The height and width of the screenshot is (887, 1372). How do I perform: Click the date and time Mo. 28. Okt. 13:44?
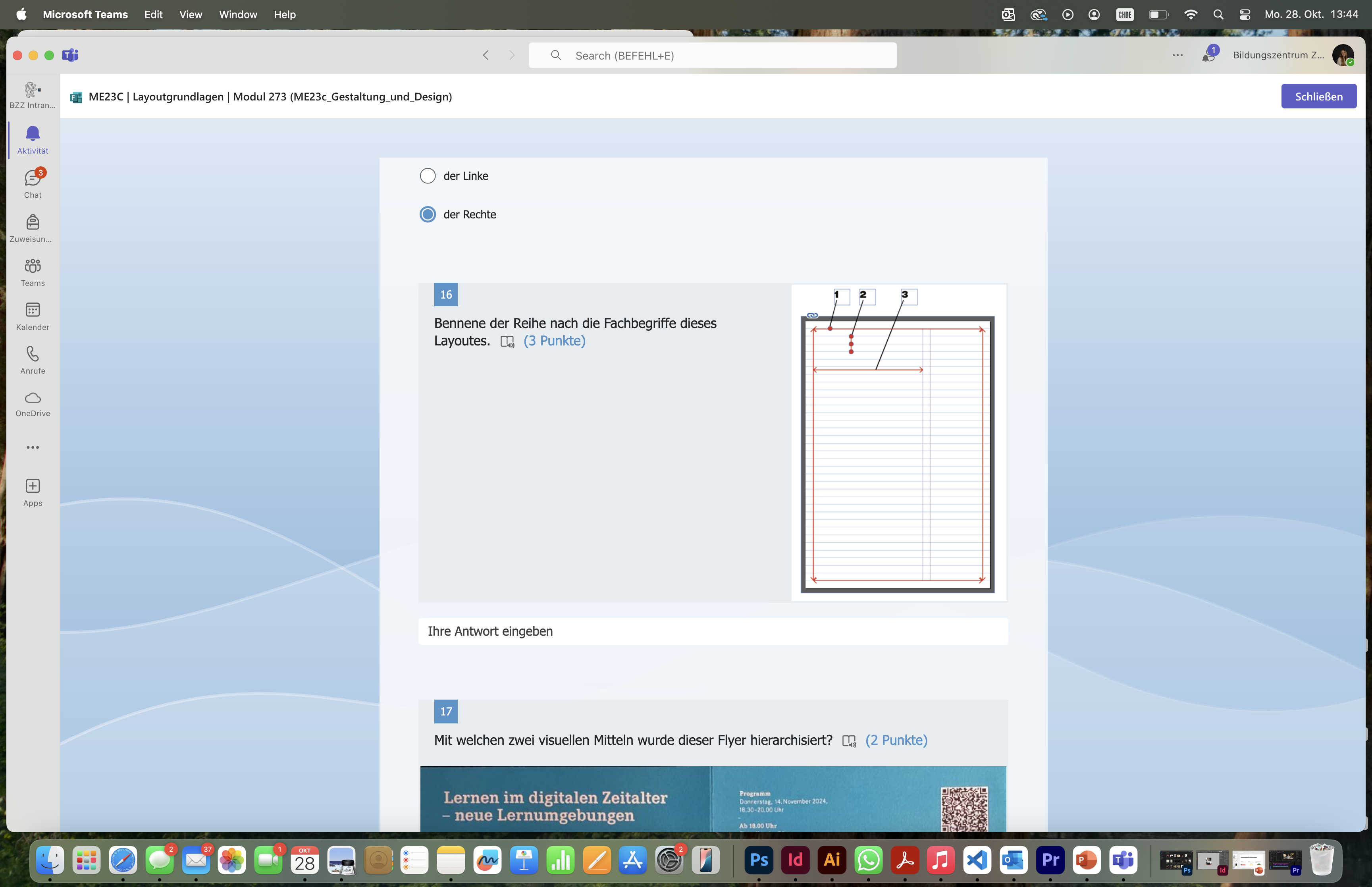[1311, 14]
